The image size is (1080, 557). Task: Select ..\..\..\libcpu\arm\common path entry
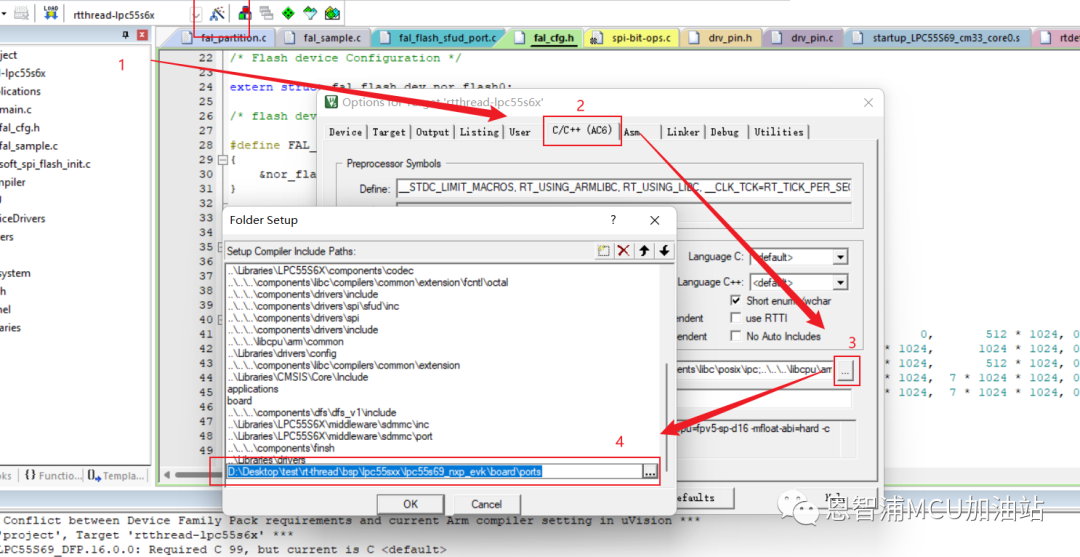pos(285,341)
